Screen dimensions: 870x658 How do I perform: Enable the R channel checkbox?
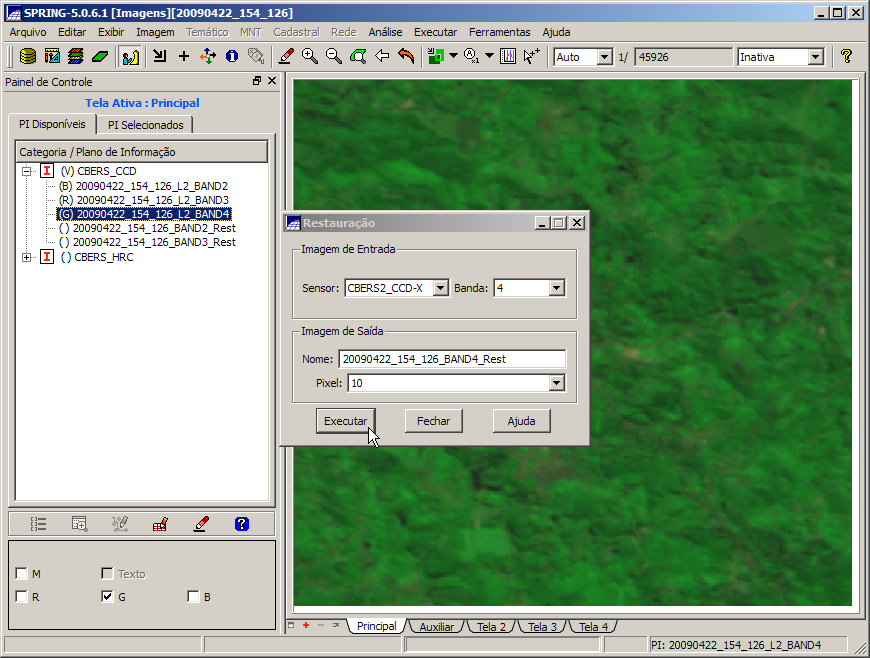click(22, 597)
